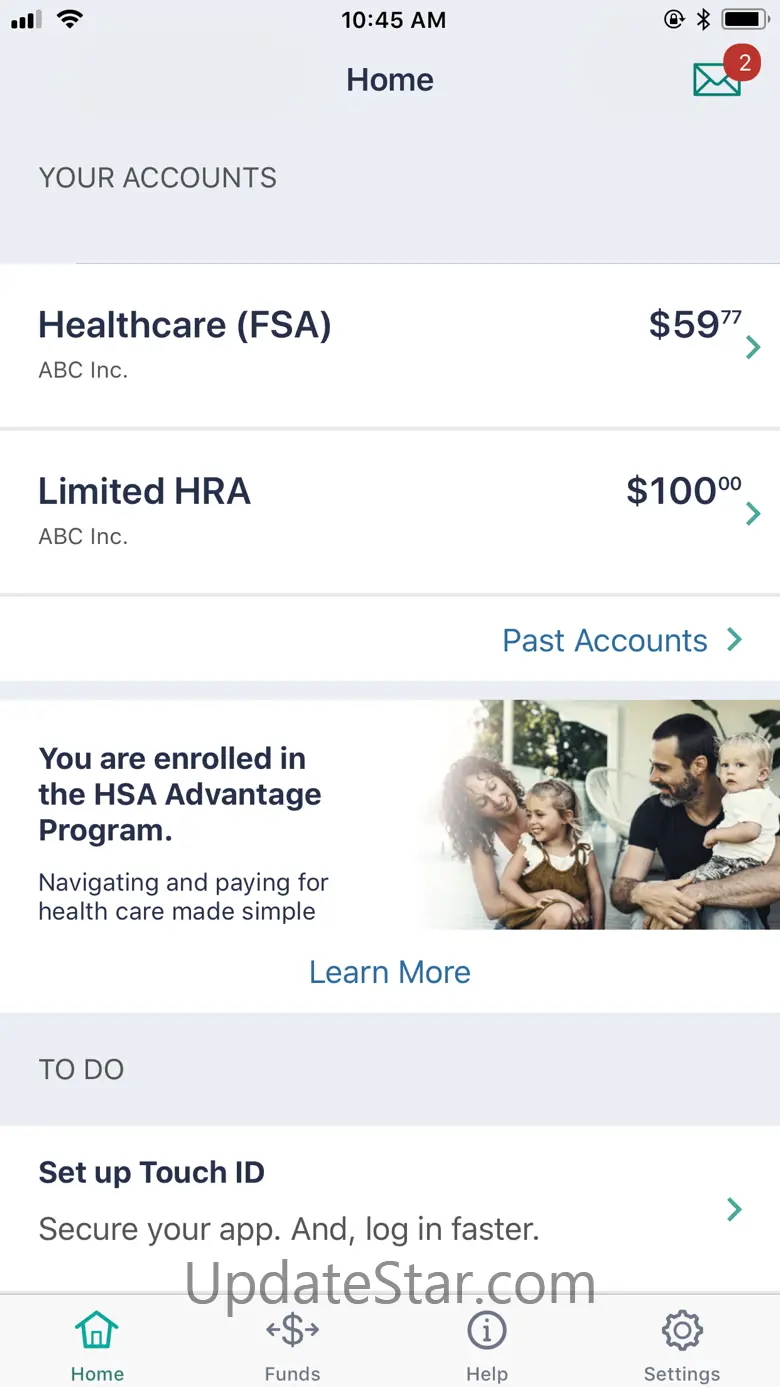Tap the red notification badge showing 2
Viewport: 780px width, 1387px height.
point(743,63)
